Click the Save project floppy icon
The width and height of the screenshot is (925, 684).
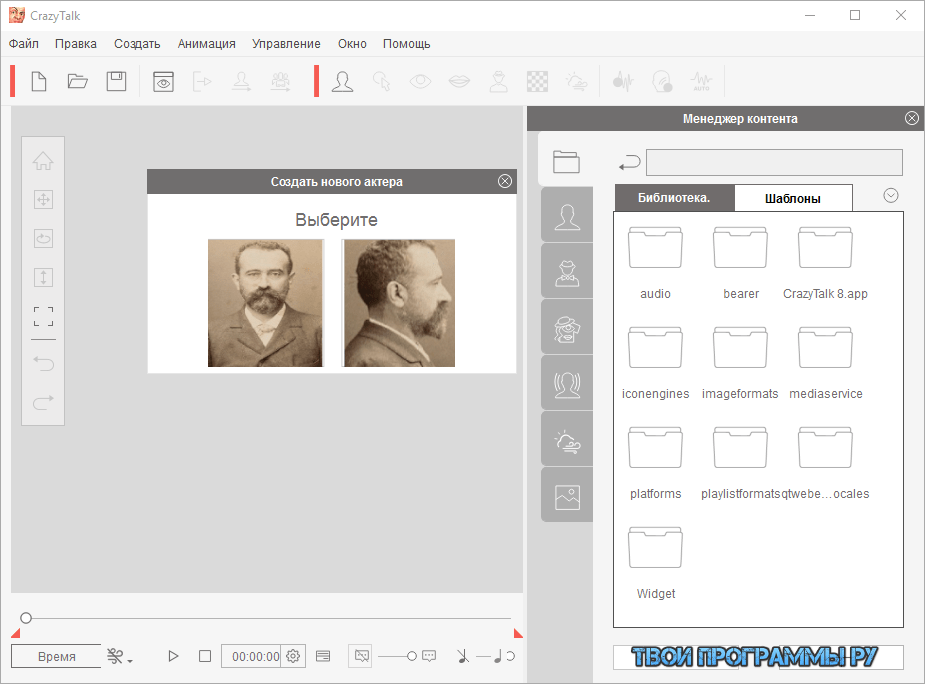click(117, 82)
